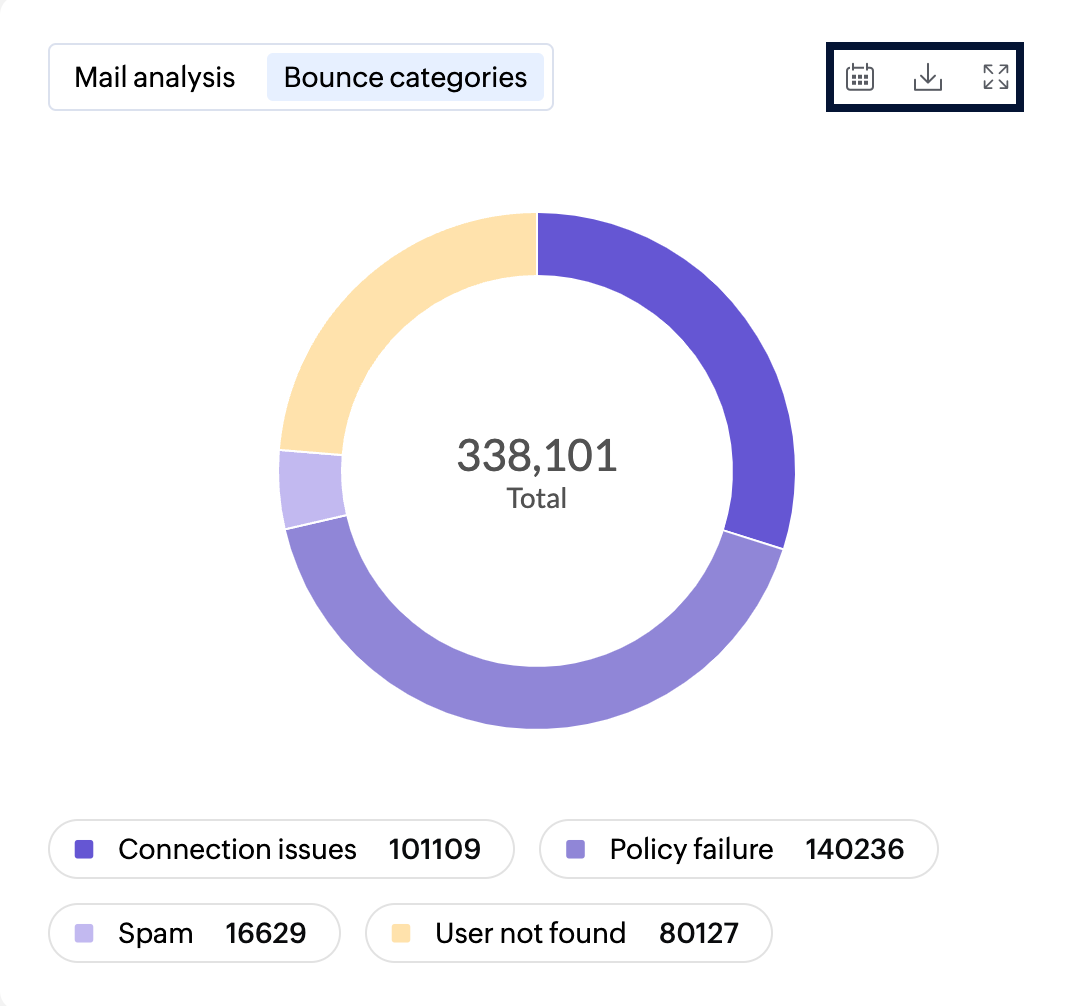
Task: Click the Connection issues legend color square
Action: 84,849
